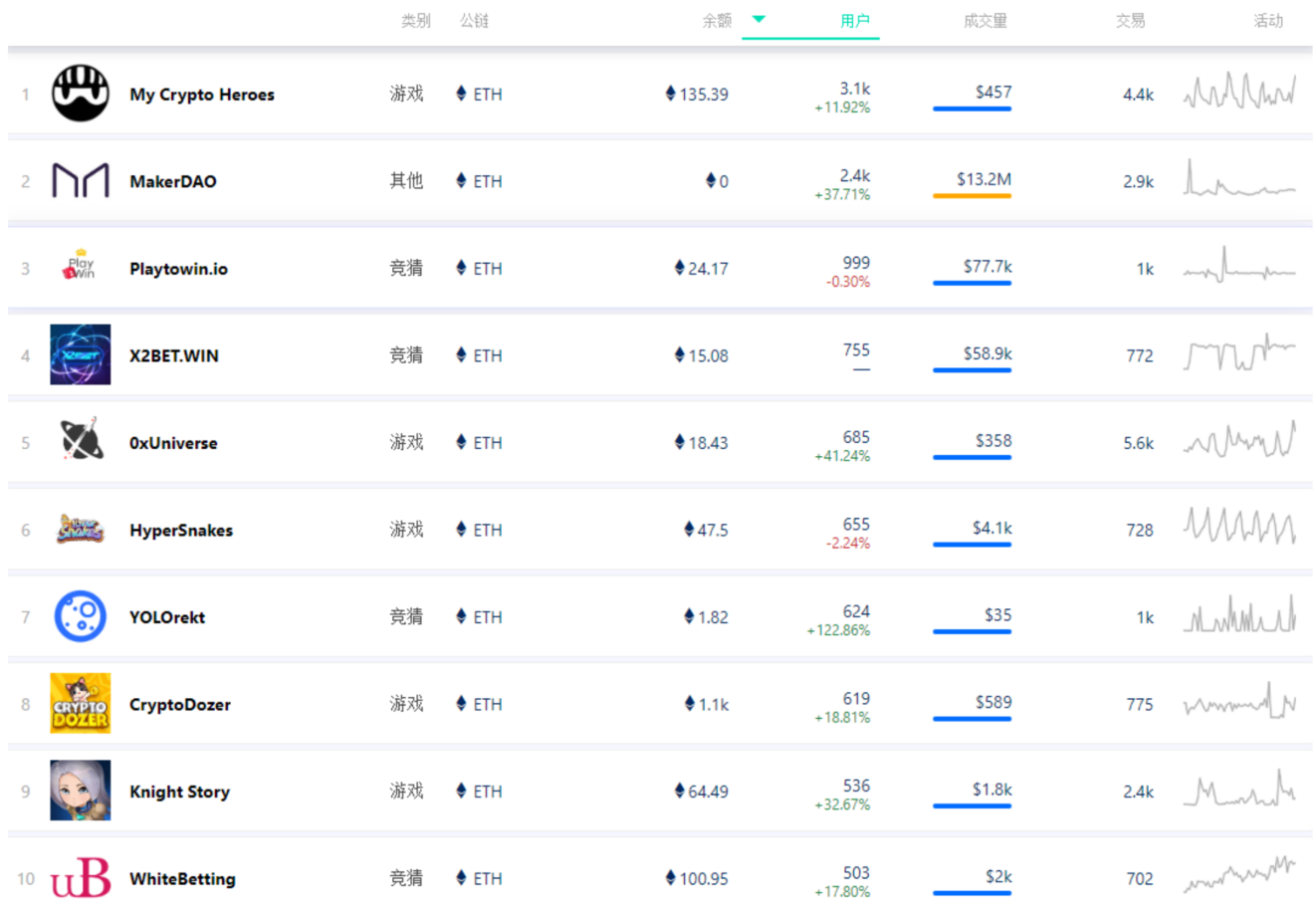Screen dimensions: 1316x911
Task: Sort by the 成交量 column header
Action: pyautogui.click(x=985, y=20)
